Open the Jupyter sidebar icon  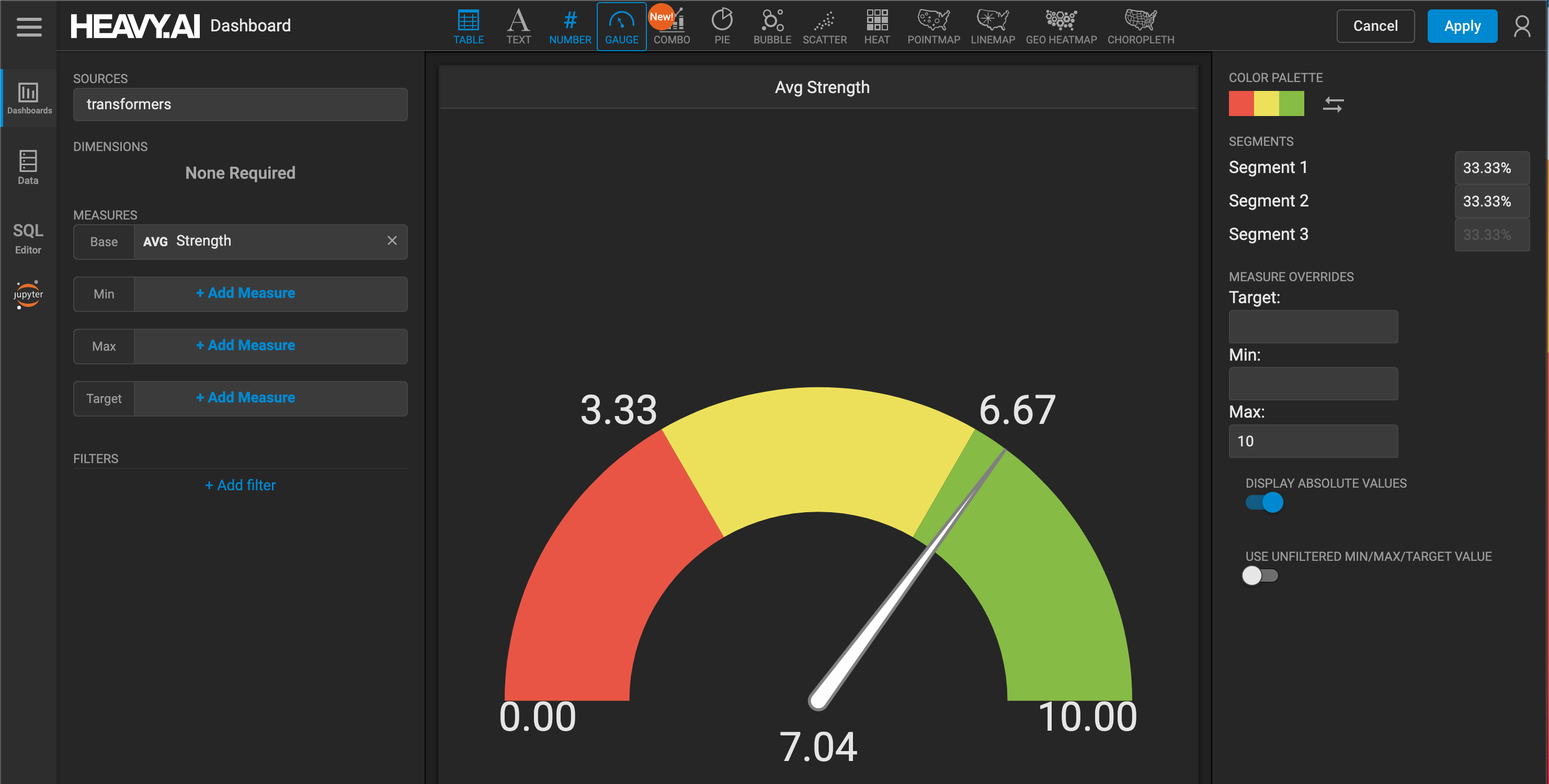pyautogui.click(x=28, y=294)
